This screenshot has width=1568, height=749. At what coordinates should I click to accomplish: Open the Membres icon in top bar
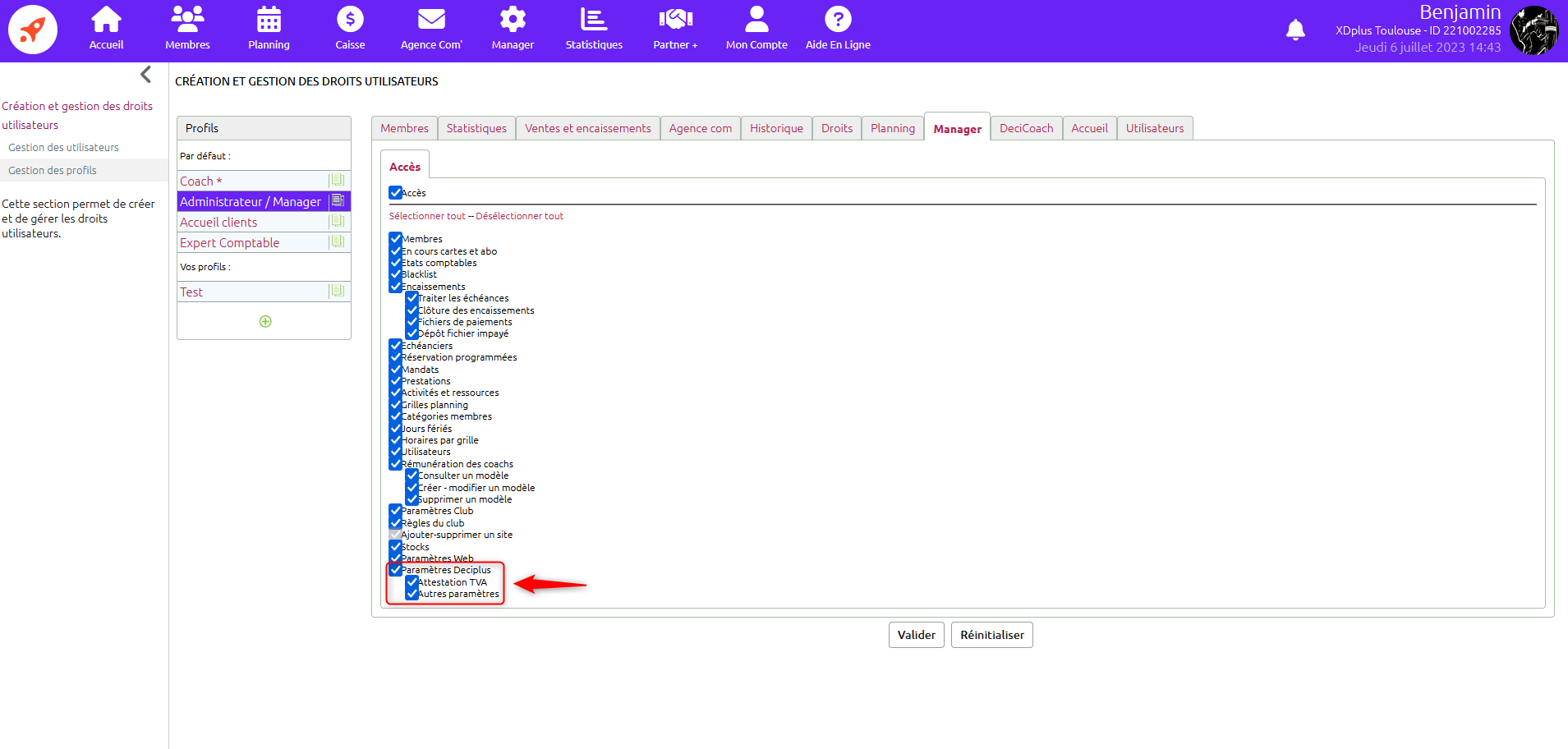tap(187, 20)
